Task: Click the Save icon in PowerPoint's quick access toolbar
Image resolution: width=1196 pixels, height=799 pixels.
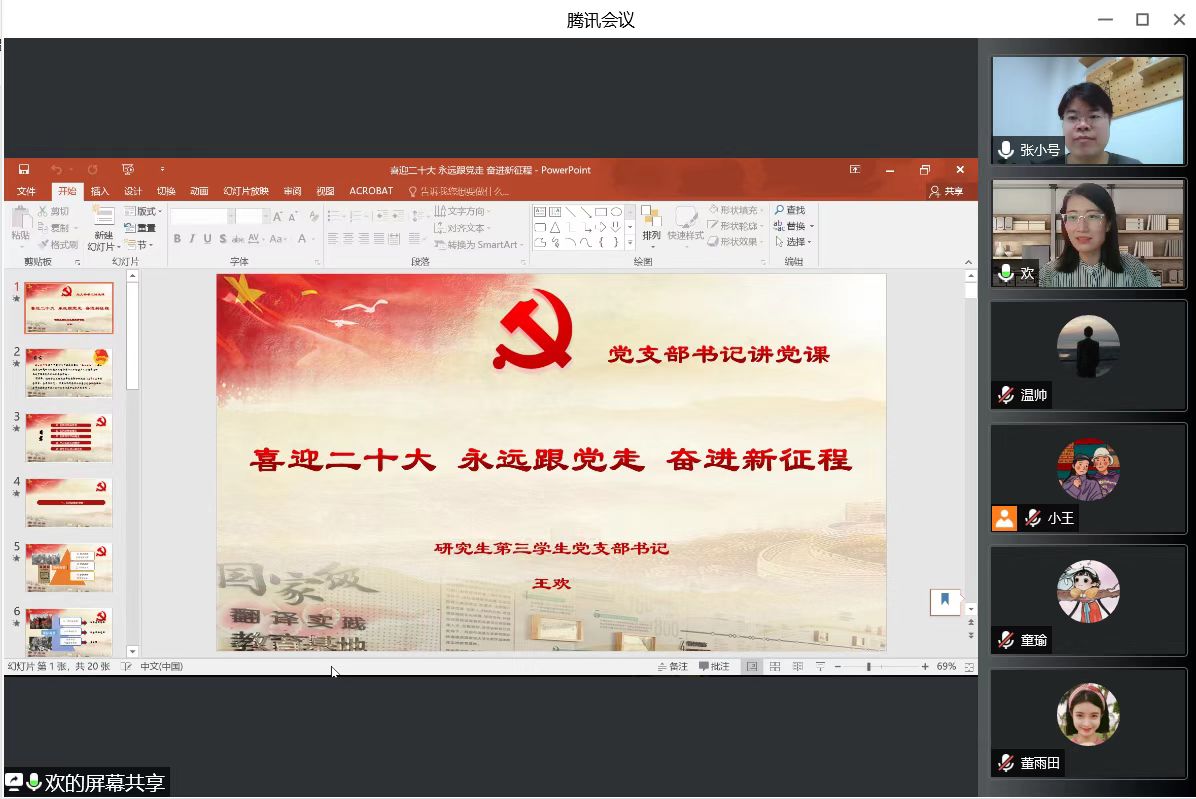Action: (x=24, y=170)
